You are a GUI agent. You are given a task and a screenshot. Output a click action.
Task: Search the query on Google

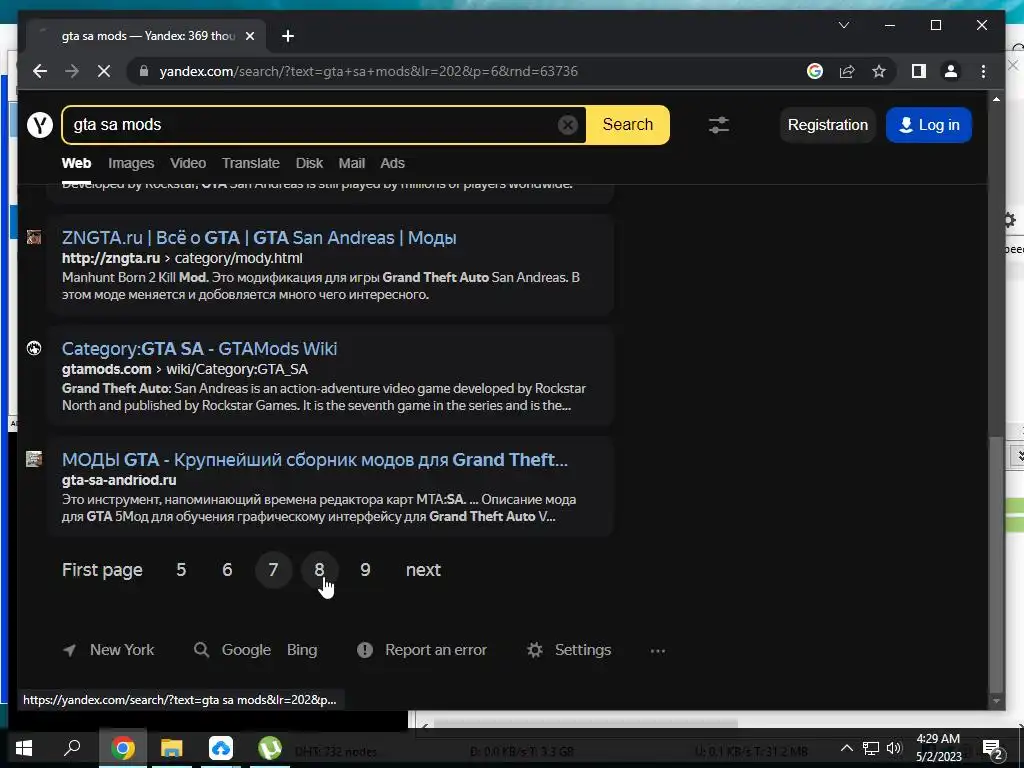[x=246, y=650]
